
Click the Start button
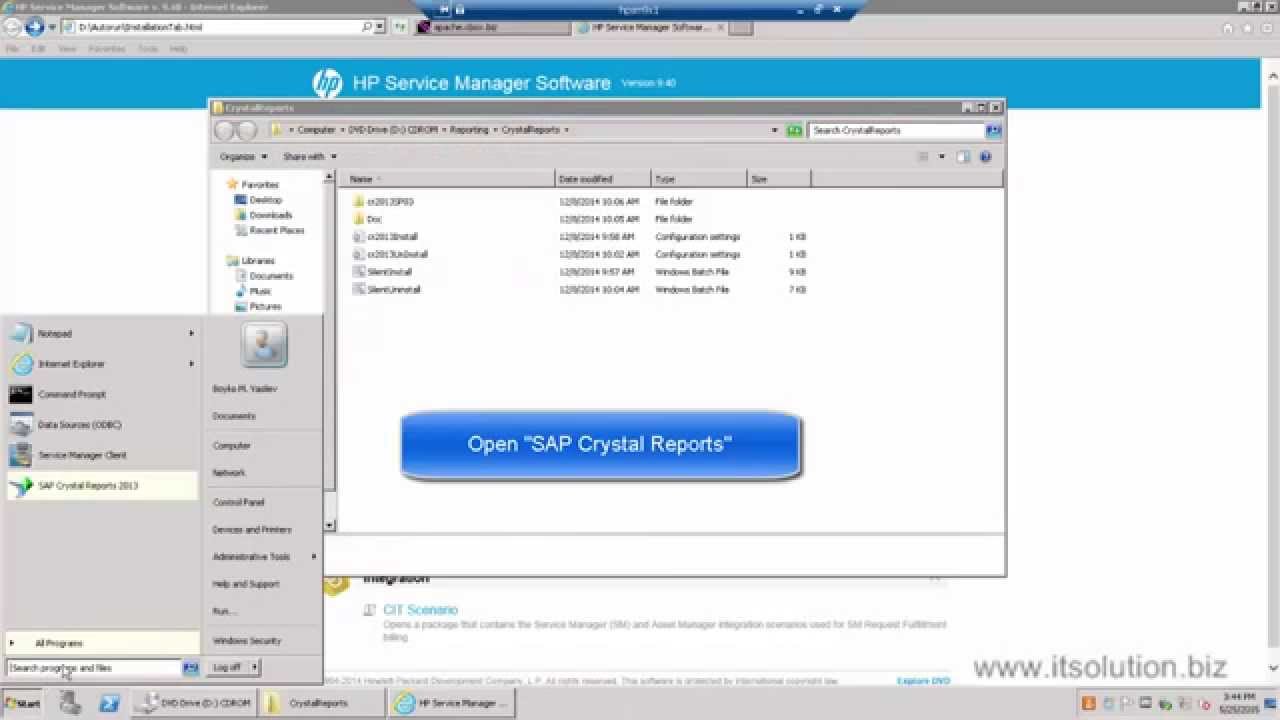22,703
